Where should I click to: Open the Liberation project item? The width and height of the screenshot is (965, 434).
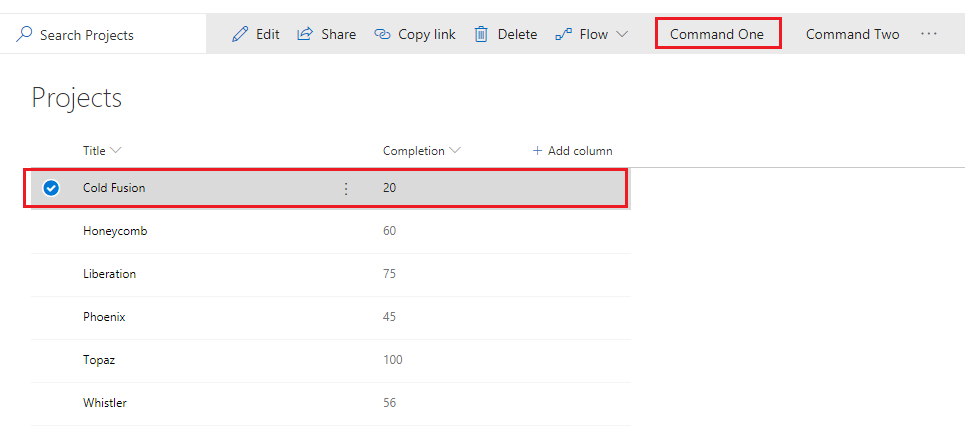(109, 274)
